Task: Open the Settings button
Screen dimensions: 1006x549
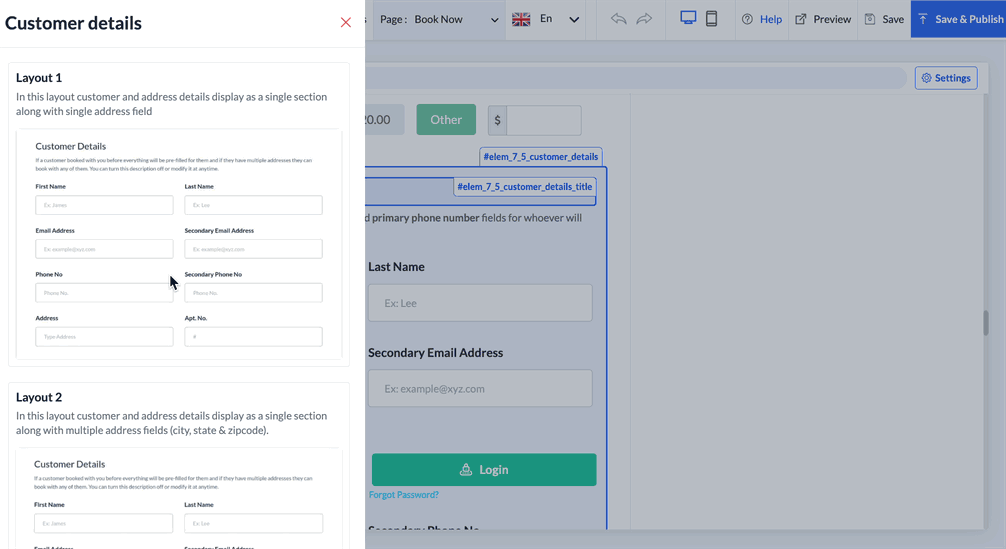Action: pos(946,78)
